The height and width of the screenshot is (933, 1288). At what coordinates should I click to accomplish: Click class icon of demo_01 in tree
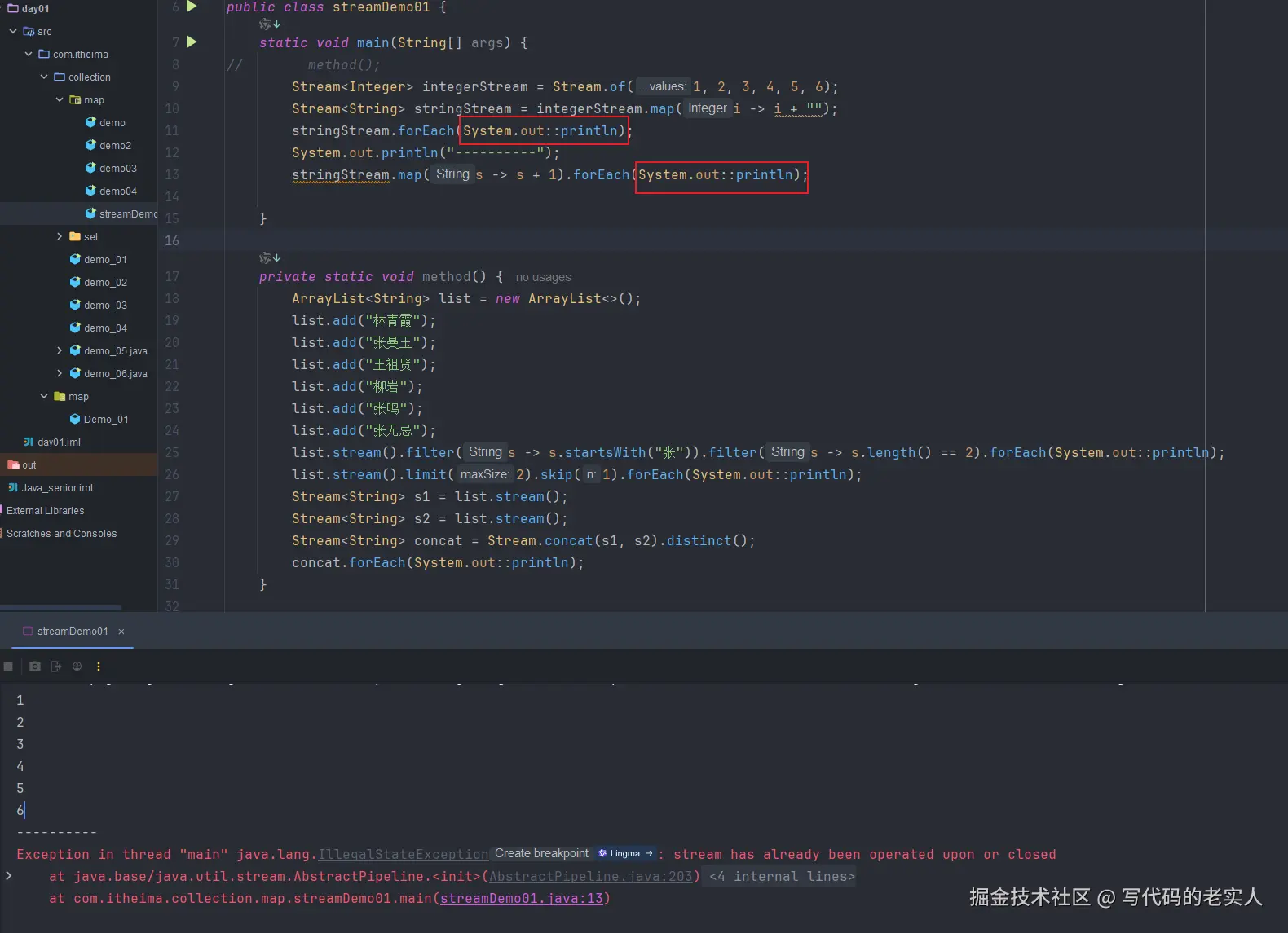click(x=75, y=259)
